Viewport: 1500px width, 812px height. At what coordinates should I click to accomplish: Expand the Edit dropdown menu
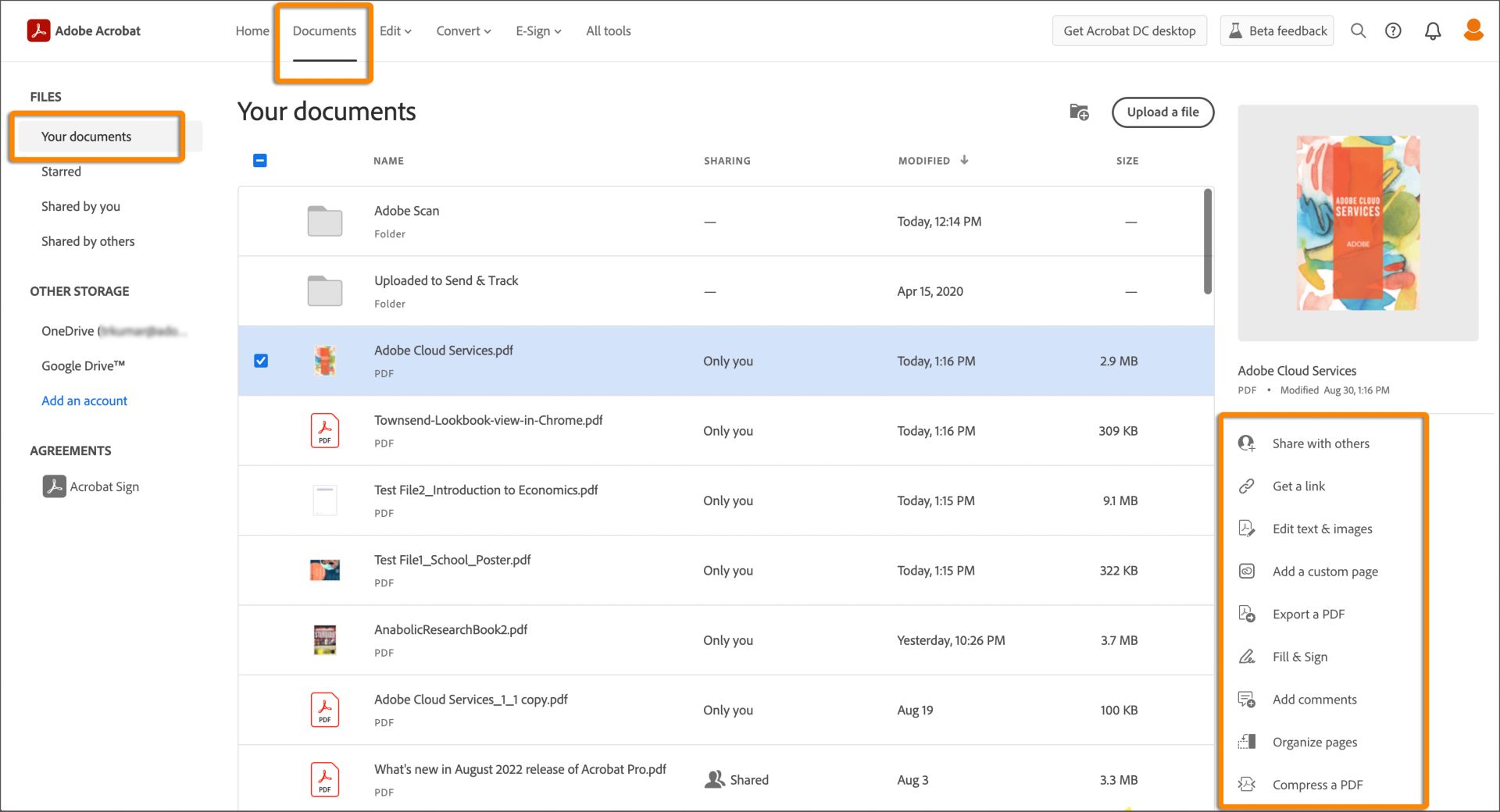[395, 31]
